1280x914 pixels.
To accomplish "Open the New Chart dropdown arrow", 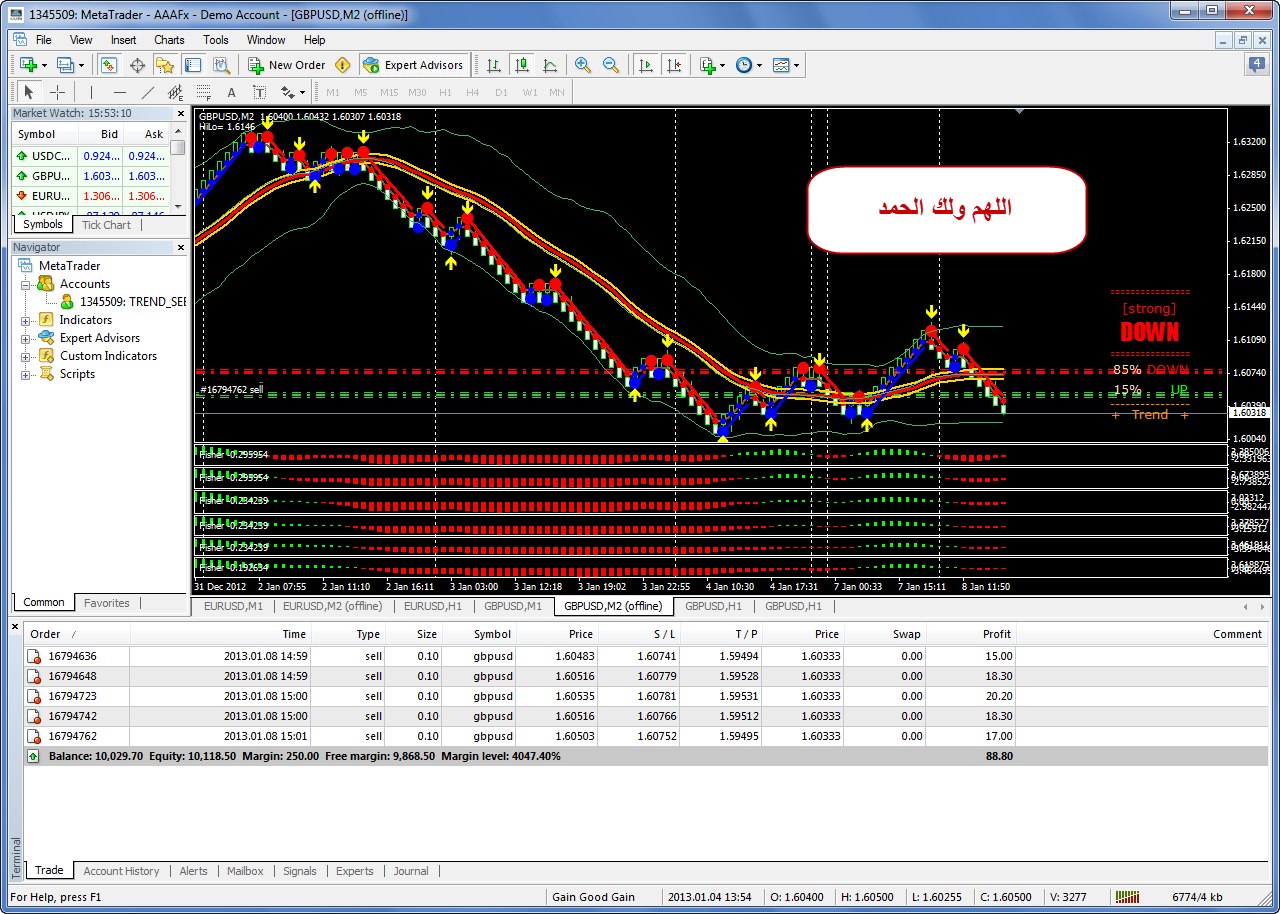I will click(45, 65).
